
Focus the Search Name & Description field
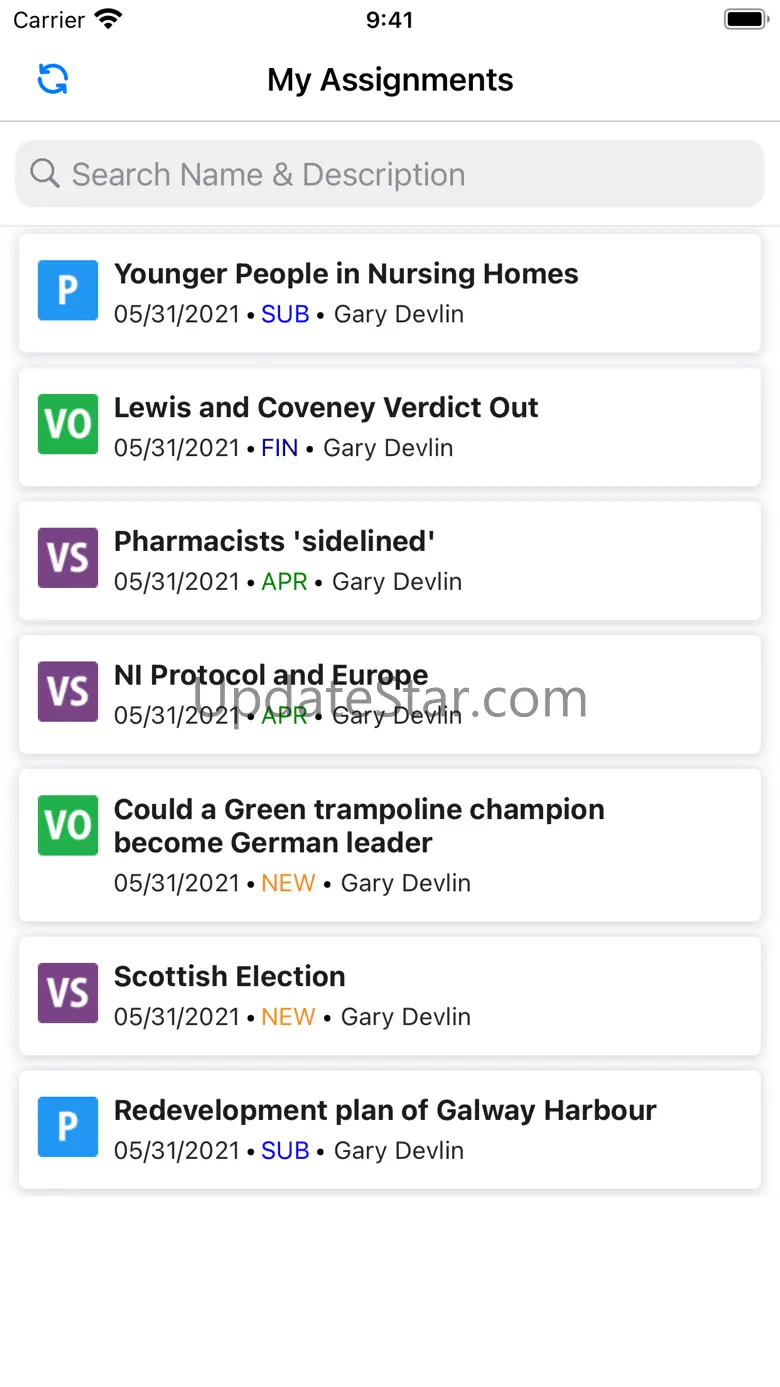pyautogui.click(x=400, y=174)
